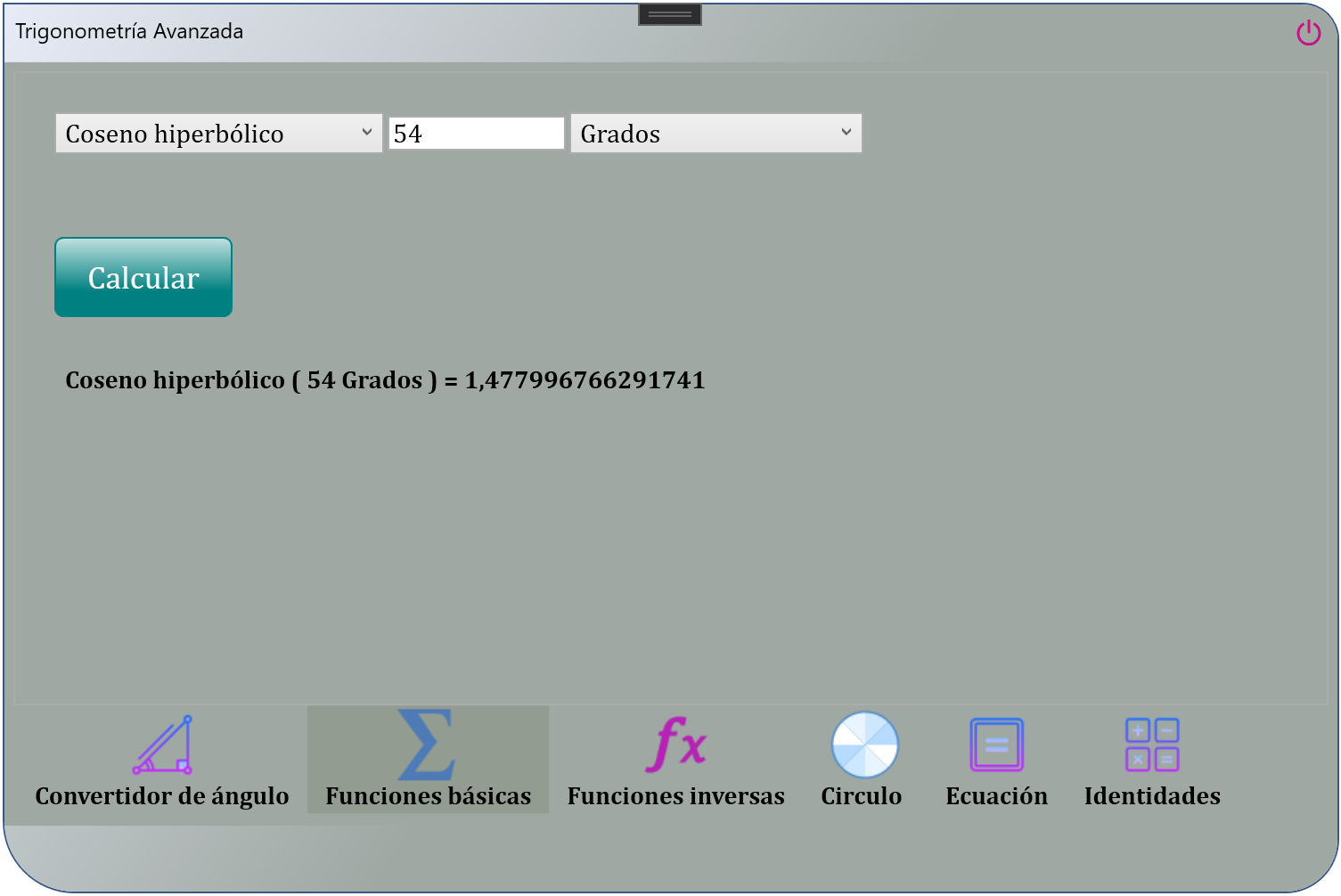Open the fx Funciones inversas icon
The image size is (1341, 896).
[675, 745]
